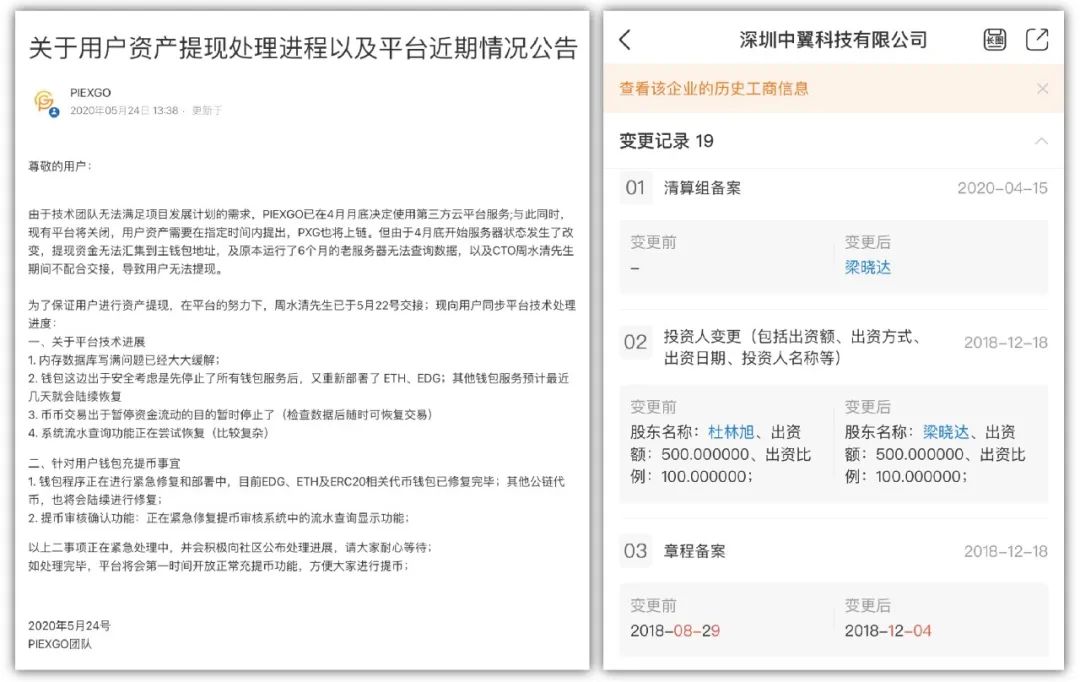Viewport: 1080px width, 682px height.
Task: Open 杜林旭 shareholder link in 变更前
Action: [731, 432]
